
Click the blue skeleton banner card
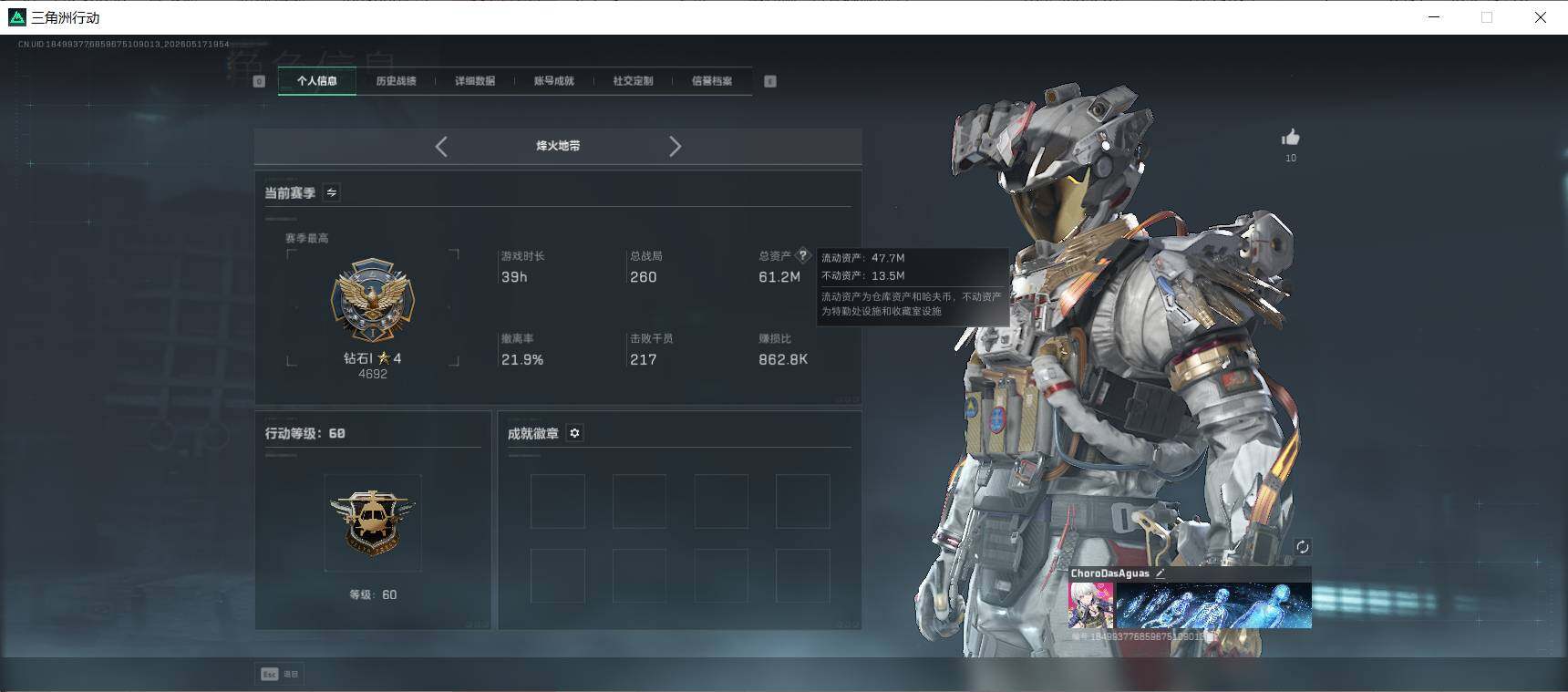pyautogui.click(x=1213, y=605)
